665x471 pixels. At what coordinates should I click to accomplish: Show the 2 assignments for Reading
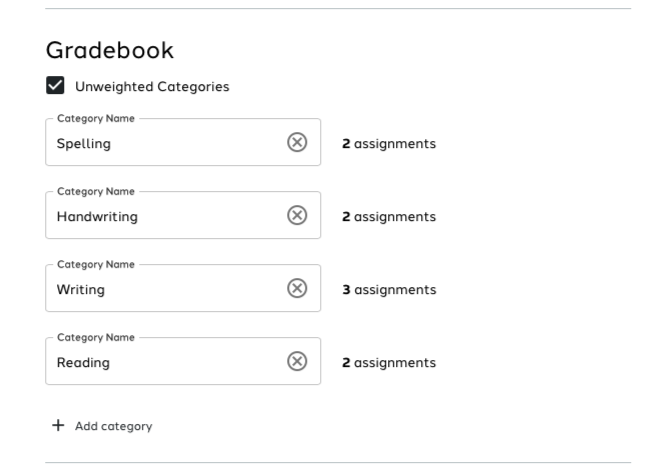[389, 362]
